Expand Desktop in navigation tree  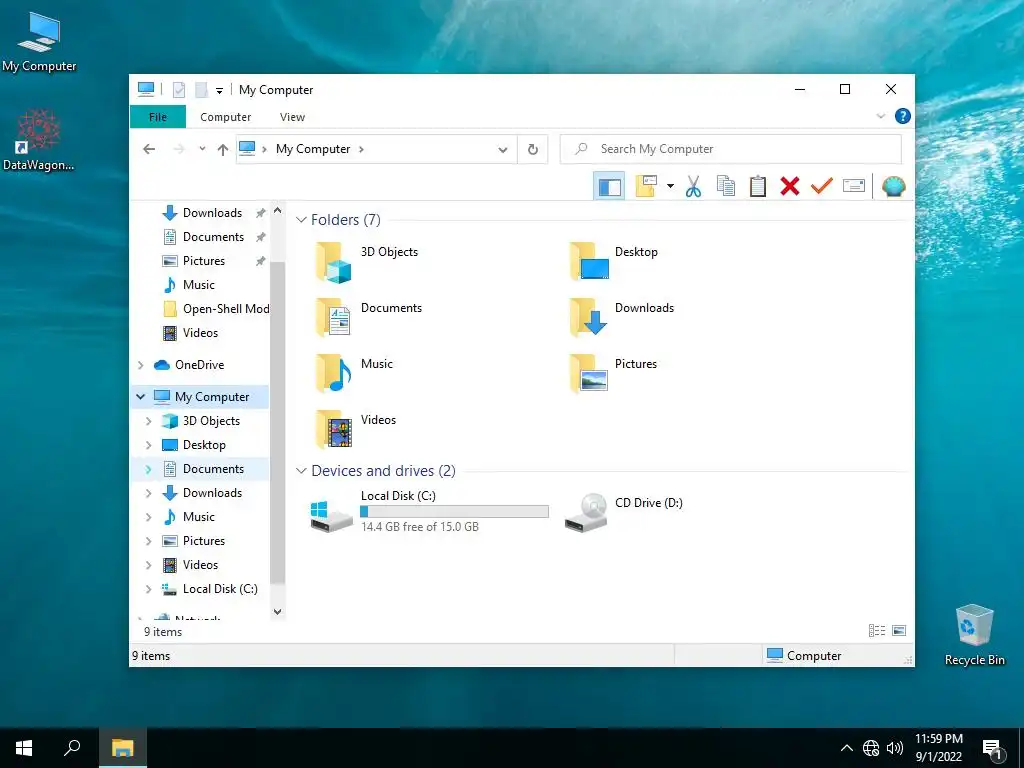click(x=148, y=445)
